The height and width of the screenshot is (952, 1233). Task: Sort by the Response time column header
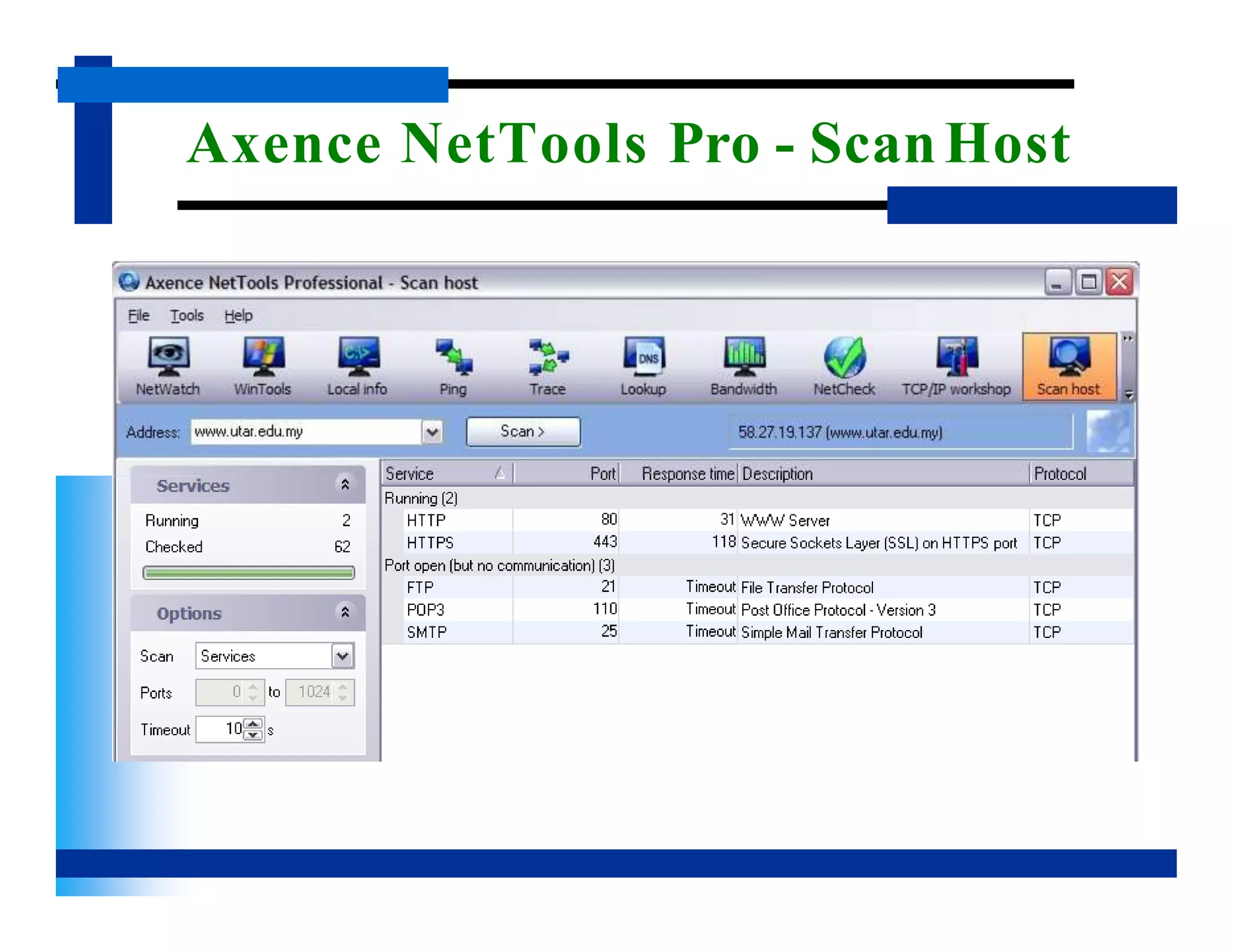pyautogui.click(x=679, y=474)
